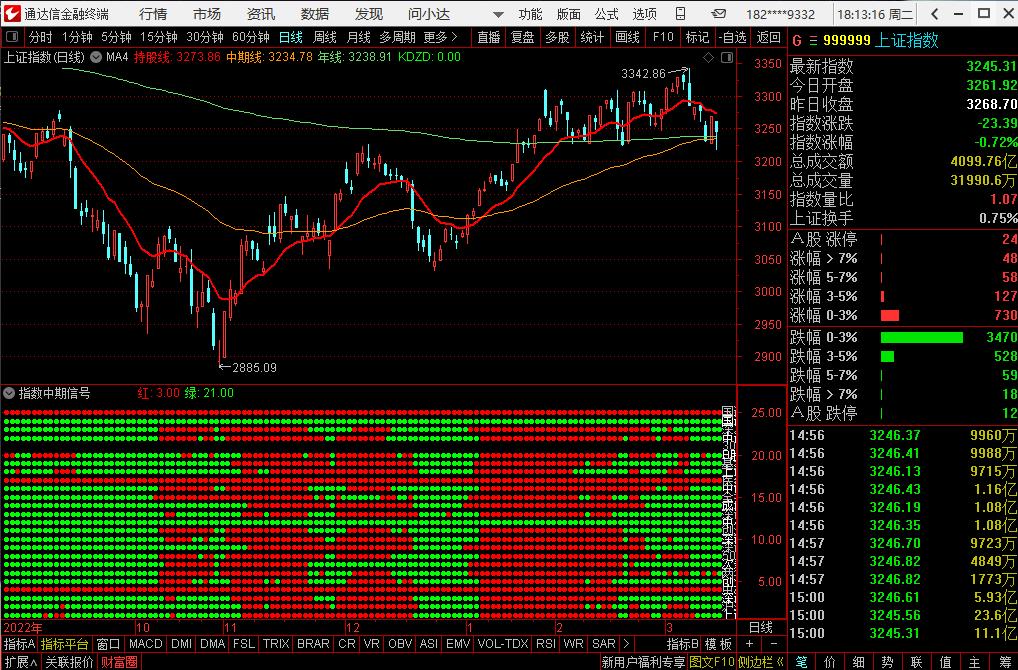Apply the VOL-TDX indicator
1018x670 pixels.
coord(503,643)
